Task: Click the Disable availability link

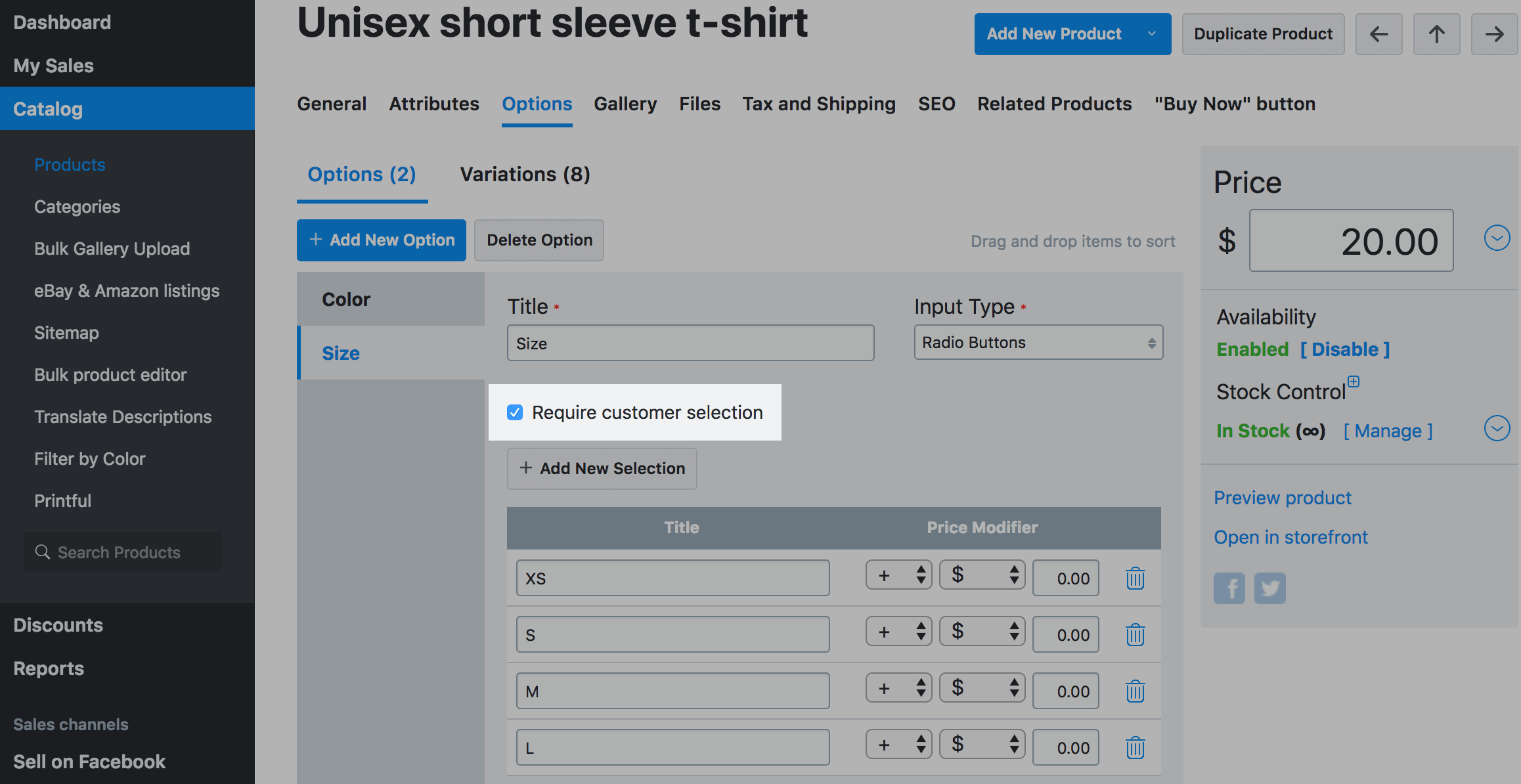Action: [1344, 349]
